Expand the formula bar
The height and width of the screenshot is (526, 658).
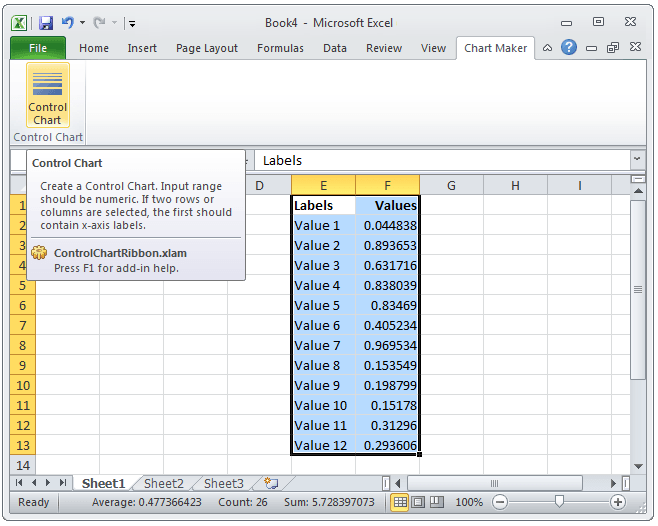(x=637, y=160)
